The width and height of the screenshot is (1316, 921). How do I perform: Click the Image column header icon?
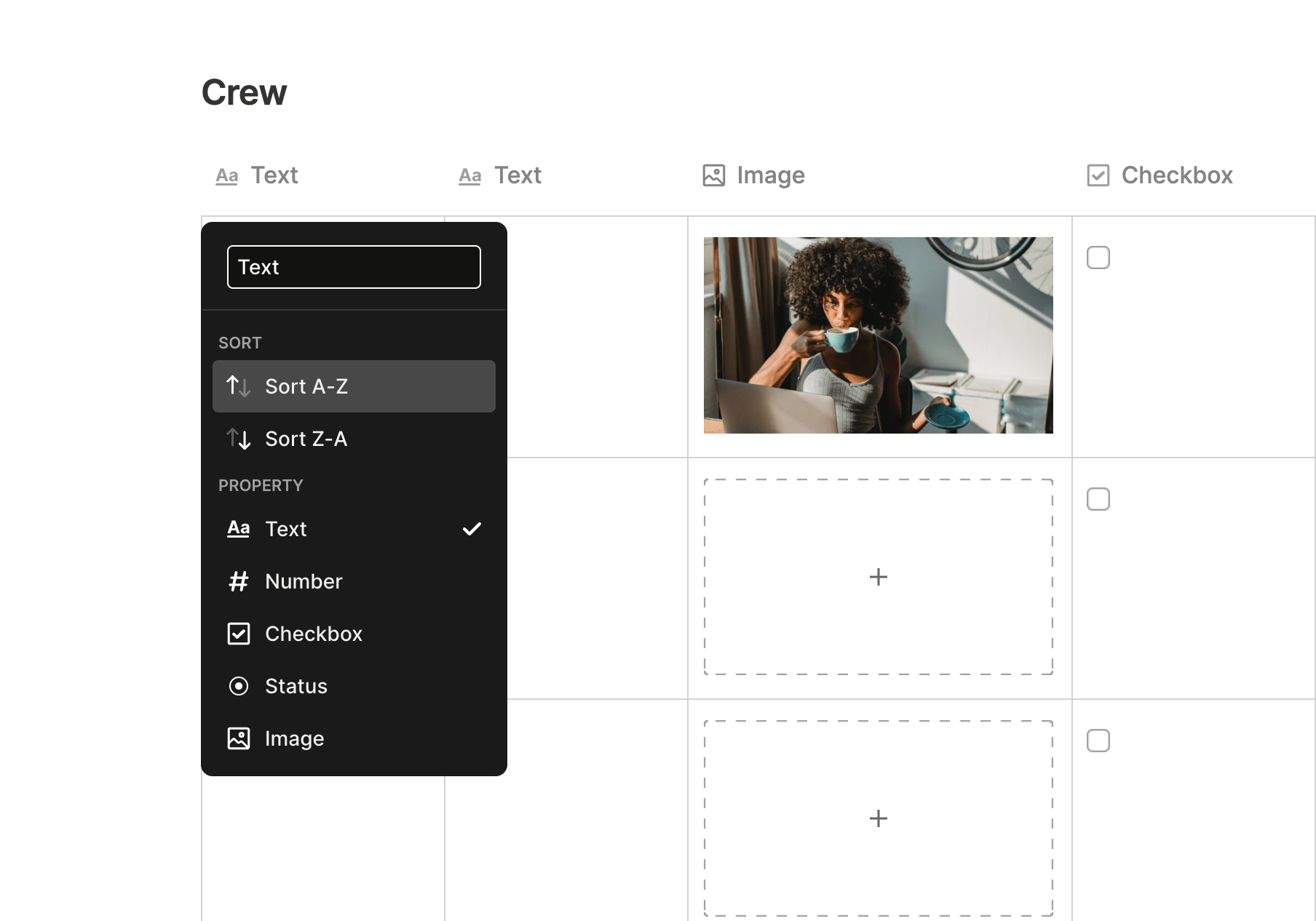coord(713,175)
